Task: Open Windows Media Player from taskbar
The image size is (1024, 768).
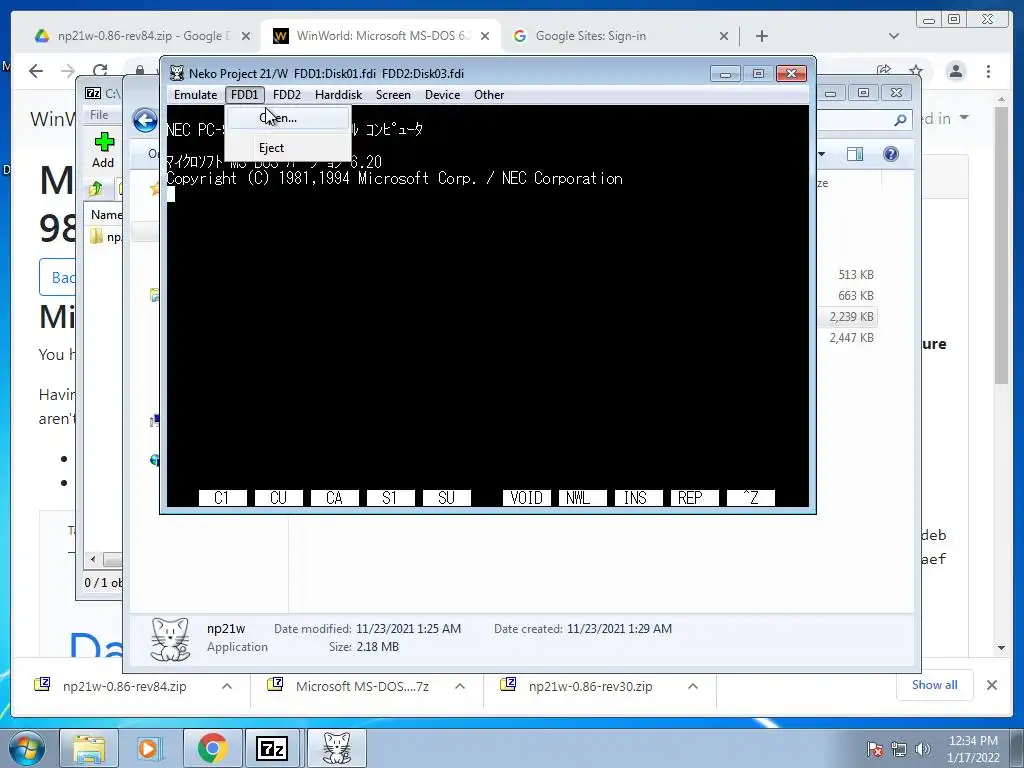Action: coord(148,748)
